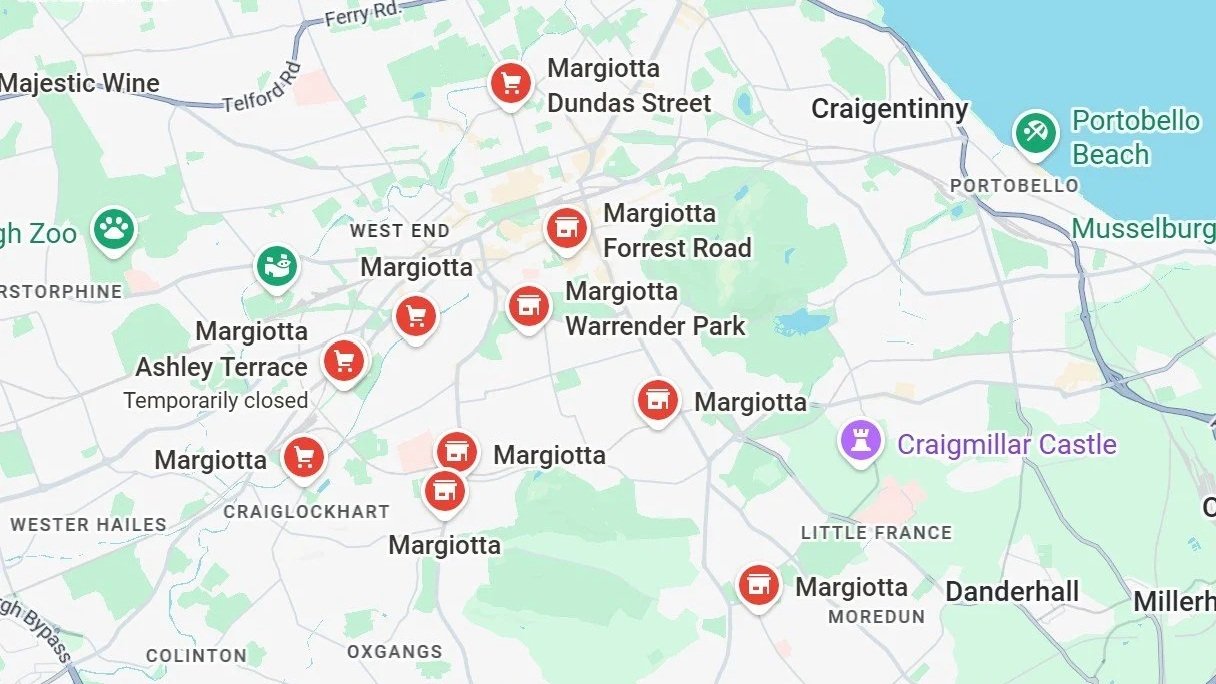Open the Margiotta Dundas Street label
The height and width of the screenshot is (684, 1216).
[629, 86]
